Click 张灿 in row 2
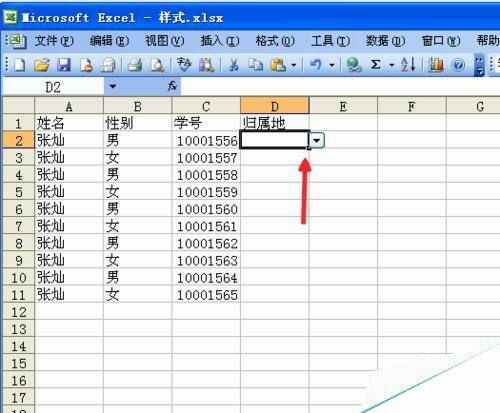The width and height of the screenshot is (500, 413). click(x=69, y=140)
